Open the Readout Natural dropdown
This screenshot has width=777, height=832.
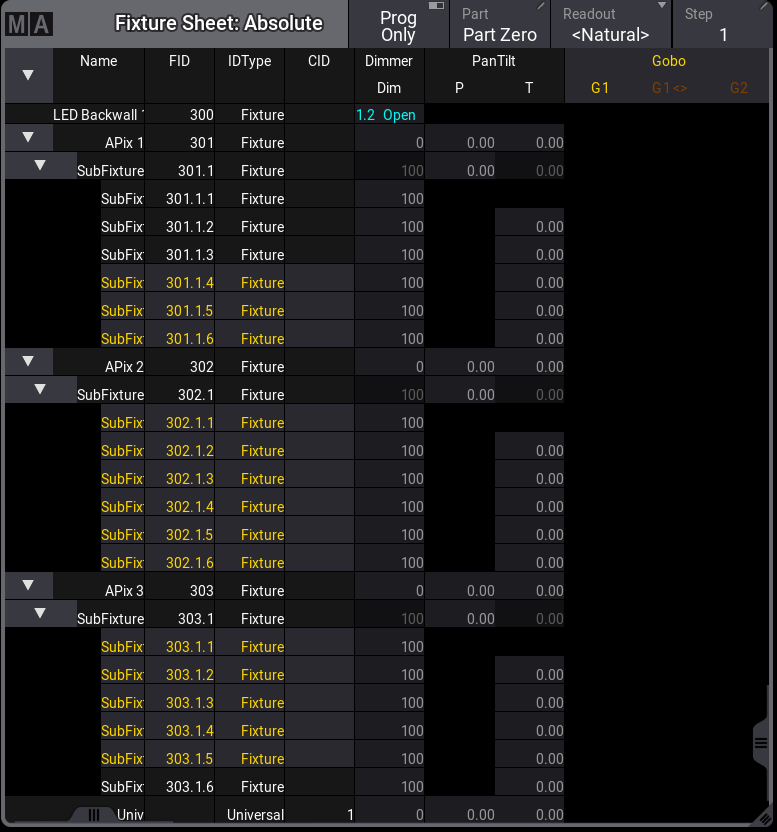pyautogui.click(x=610, y=25)
